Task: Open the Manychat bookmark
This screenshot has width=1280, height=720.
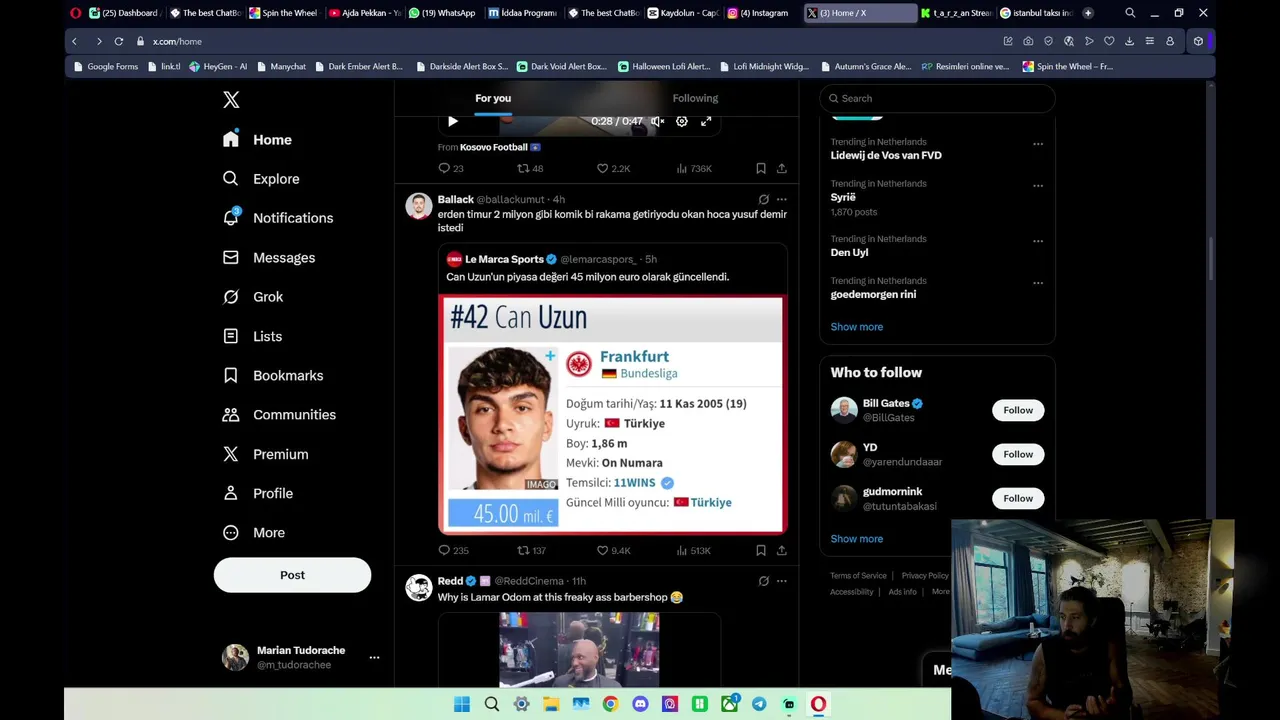Action: pyautogui.click(x=281, y=67)
